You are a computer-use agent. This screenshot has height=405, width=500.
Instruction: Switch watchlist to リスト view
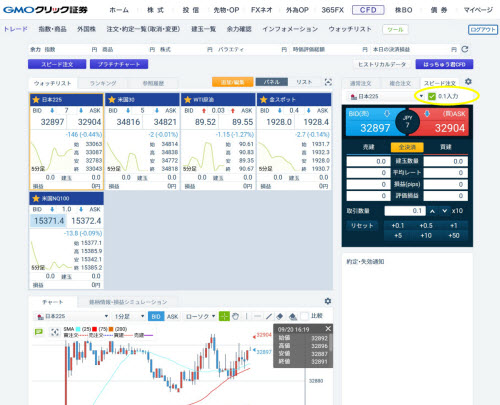(304, 82)
